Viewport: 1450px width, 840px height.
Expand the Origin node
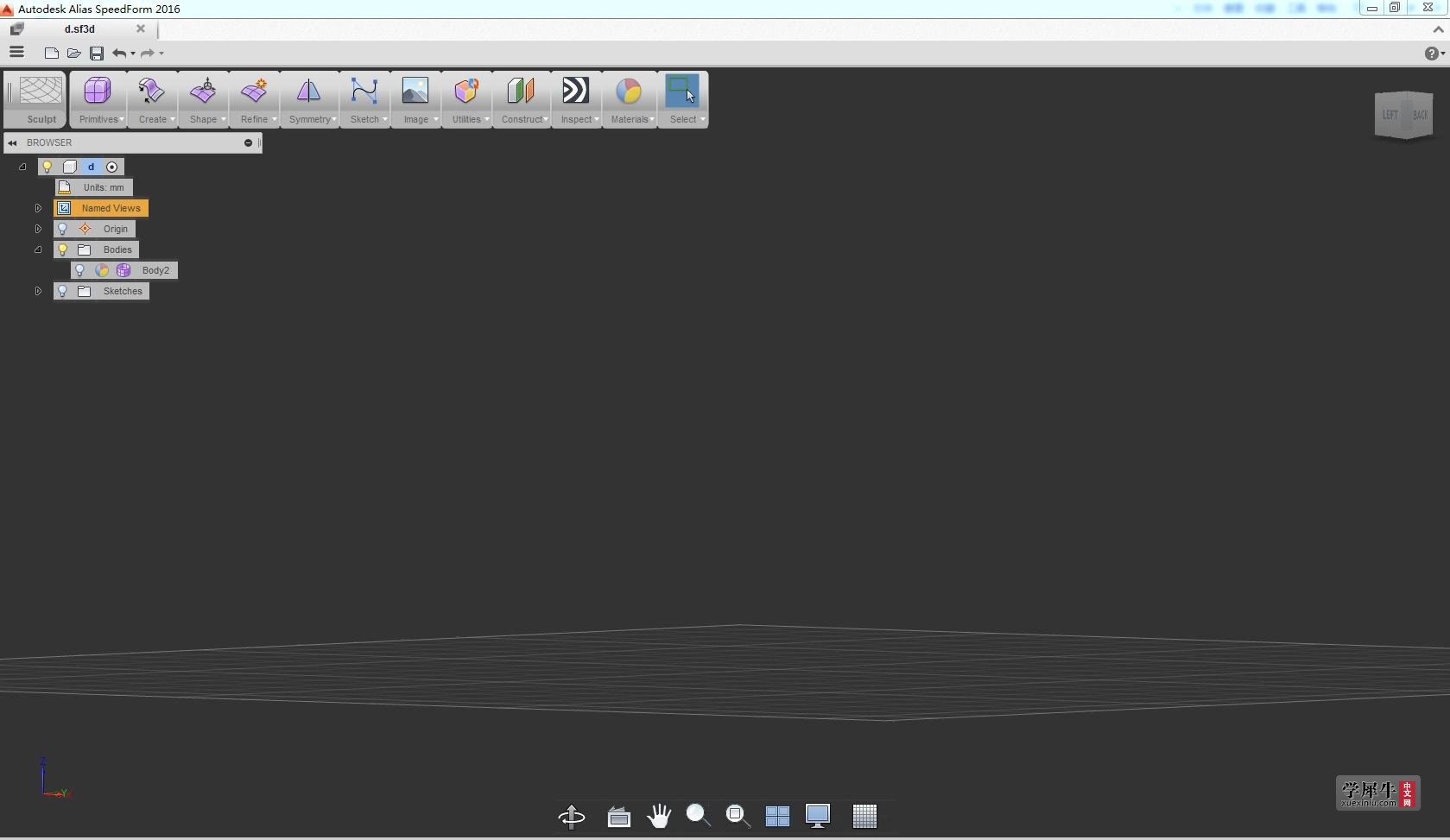click(38, 229)
